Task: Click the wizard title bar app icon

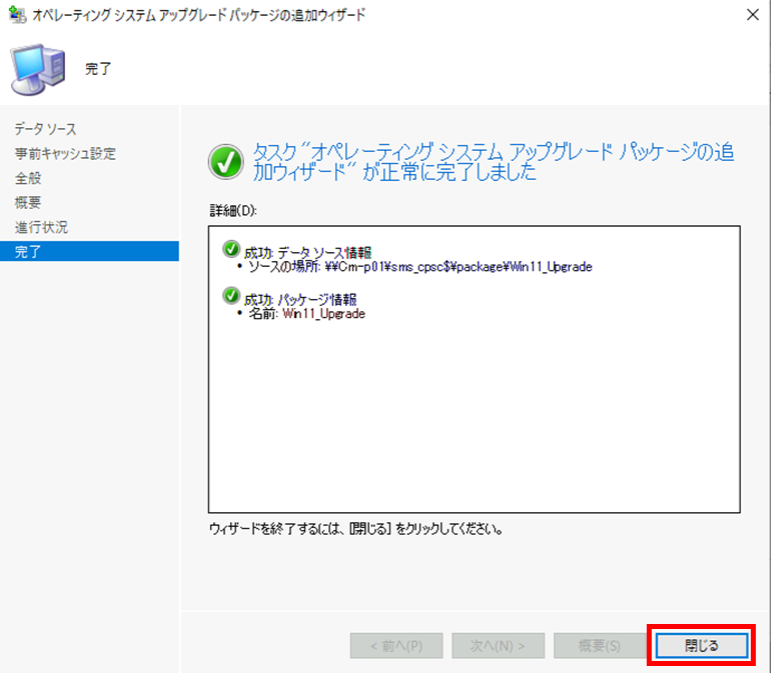Action: point(17,15)
